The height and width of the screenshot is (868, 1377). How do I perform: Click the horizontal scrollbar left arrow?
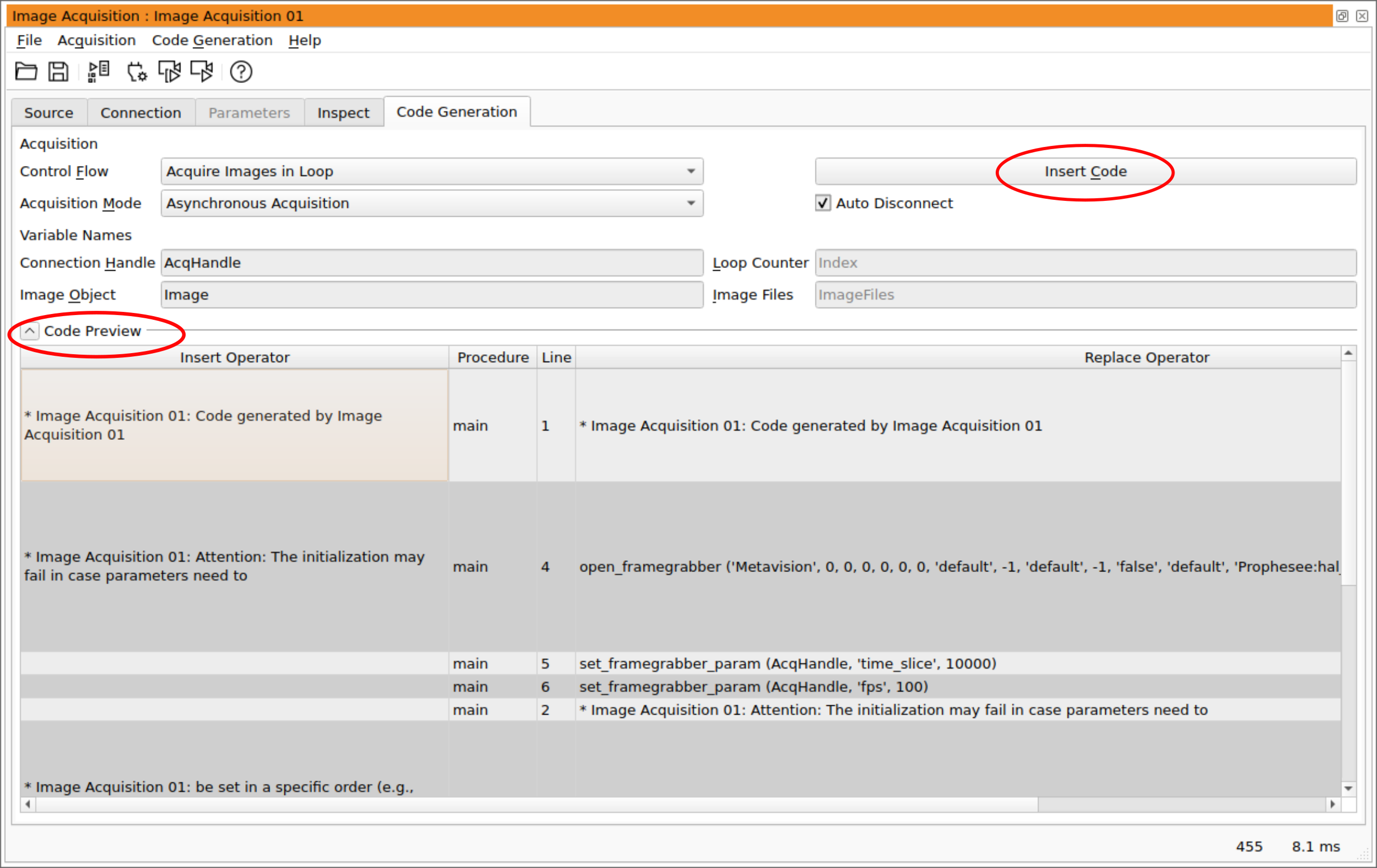coord(28,804)
